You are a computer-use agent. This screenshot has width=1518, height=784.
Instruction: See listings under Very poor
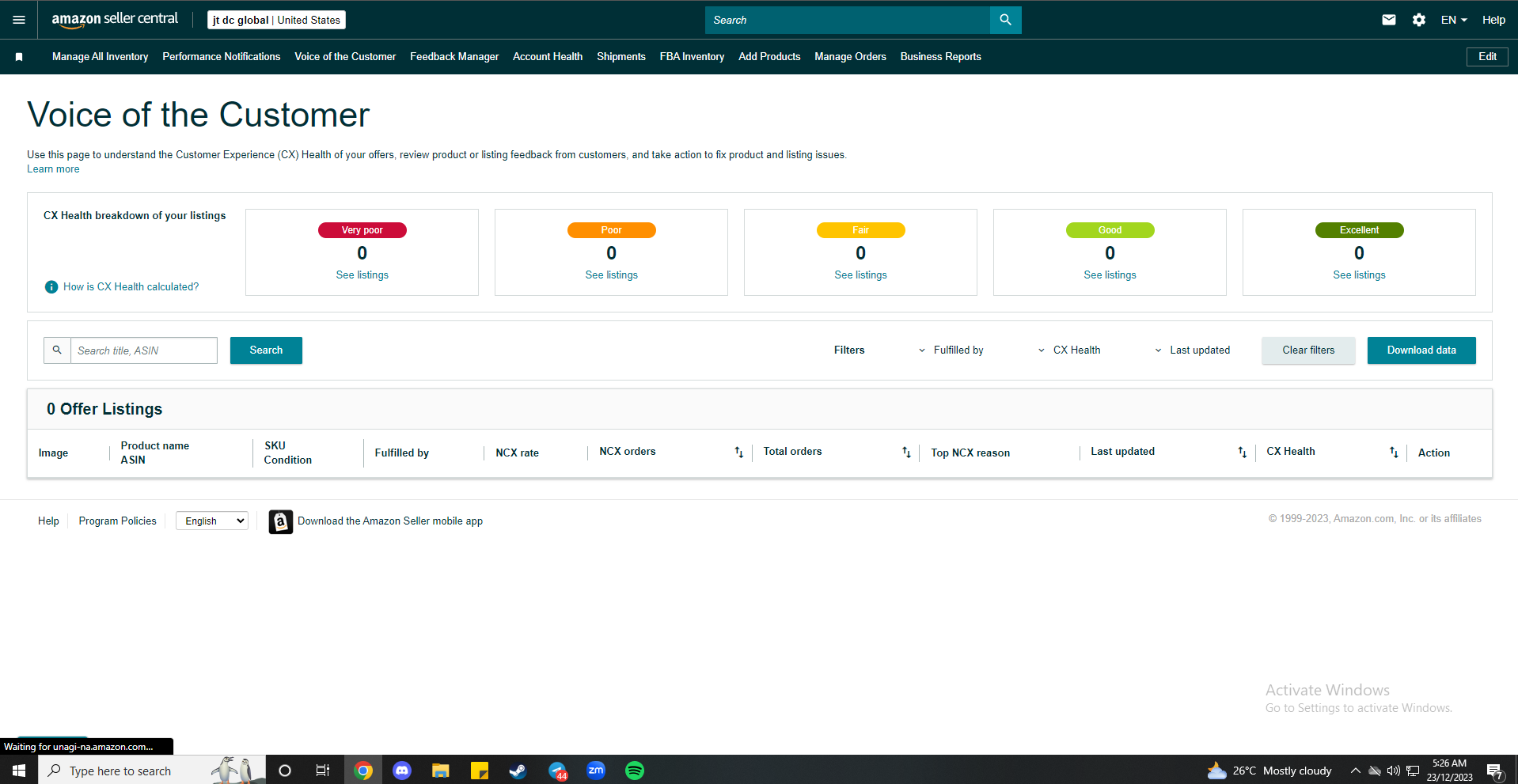click(x=362, y=275)
